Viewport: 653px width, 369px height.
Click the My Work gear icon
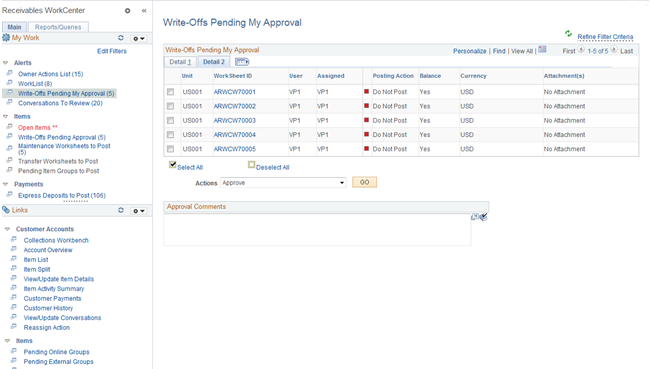[x=6, y=38]
